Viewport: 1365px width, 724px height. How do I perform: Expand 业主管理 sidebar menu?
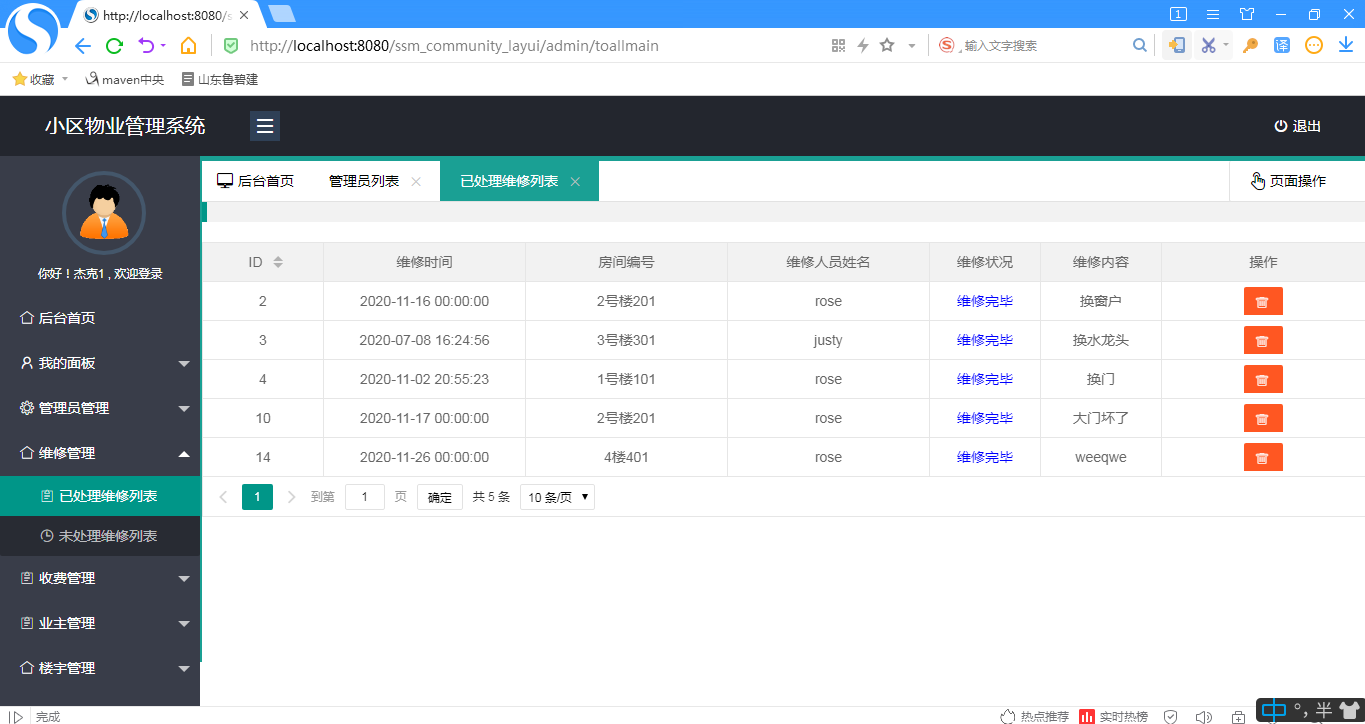(100, 623)
